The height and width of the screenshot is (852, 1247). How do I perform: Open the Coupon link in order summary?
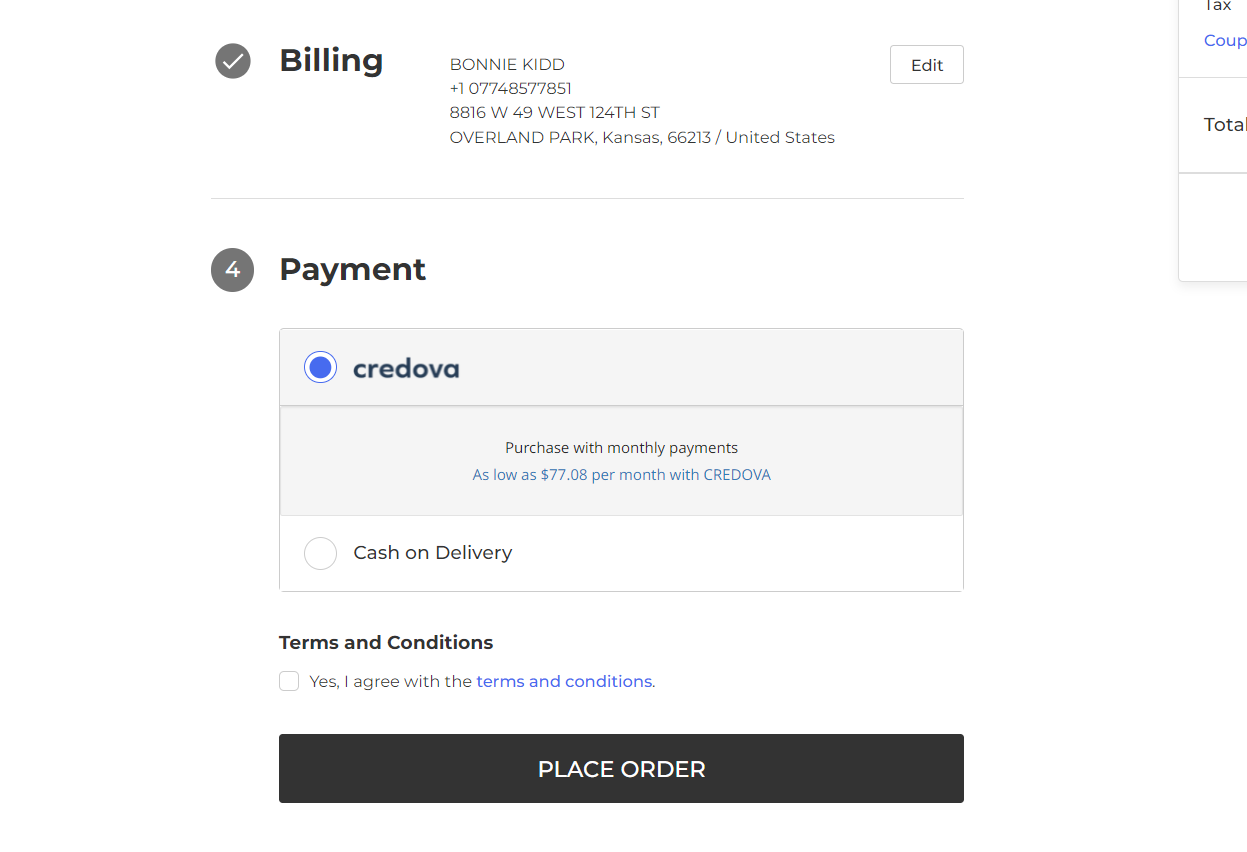[x=1225, y=40]
